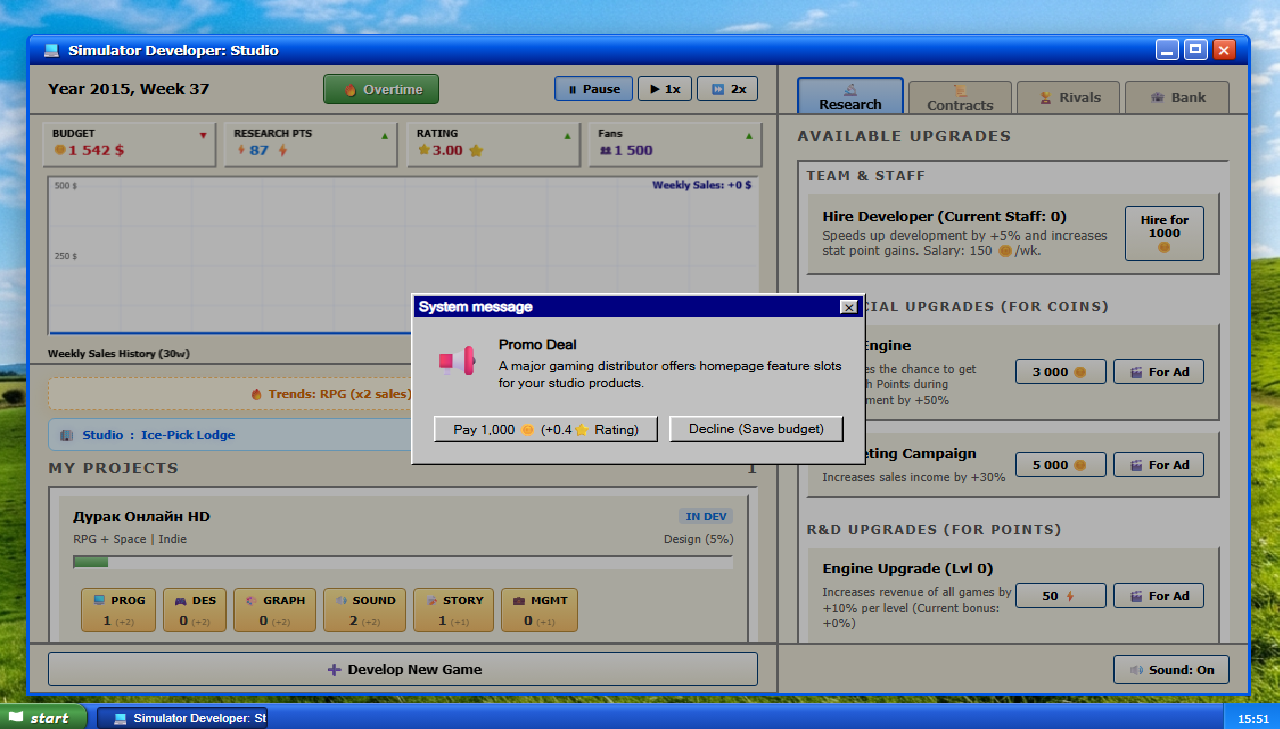Set game speed to 1x
The height and width of the screenshot is (729, 1280).
click(x=665, y=89)
